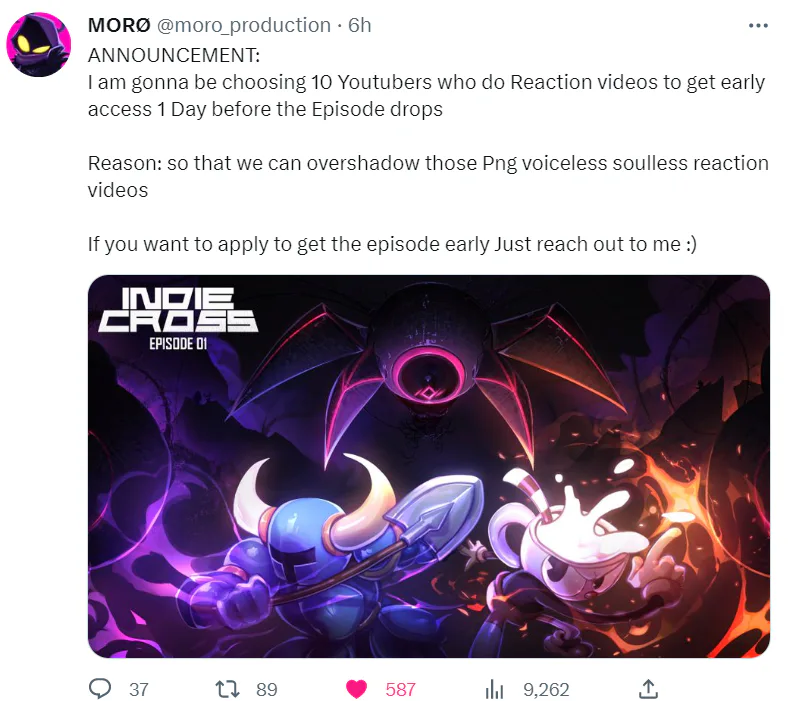
Task: Open the @moro_production handle link
Action: [244, 25]
